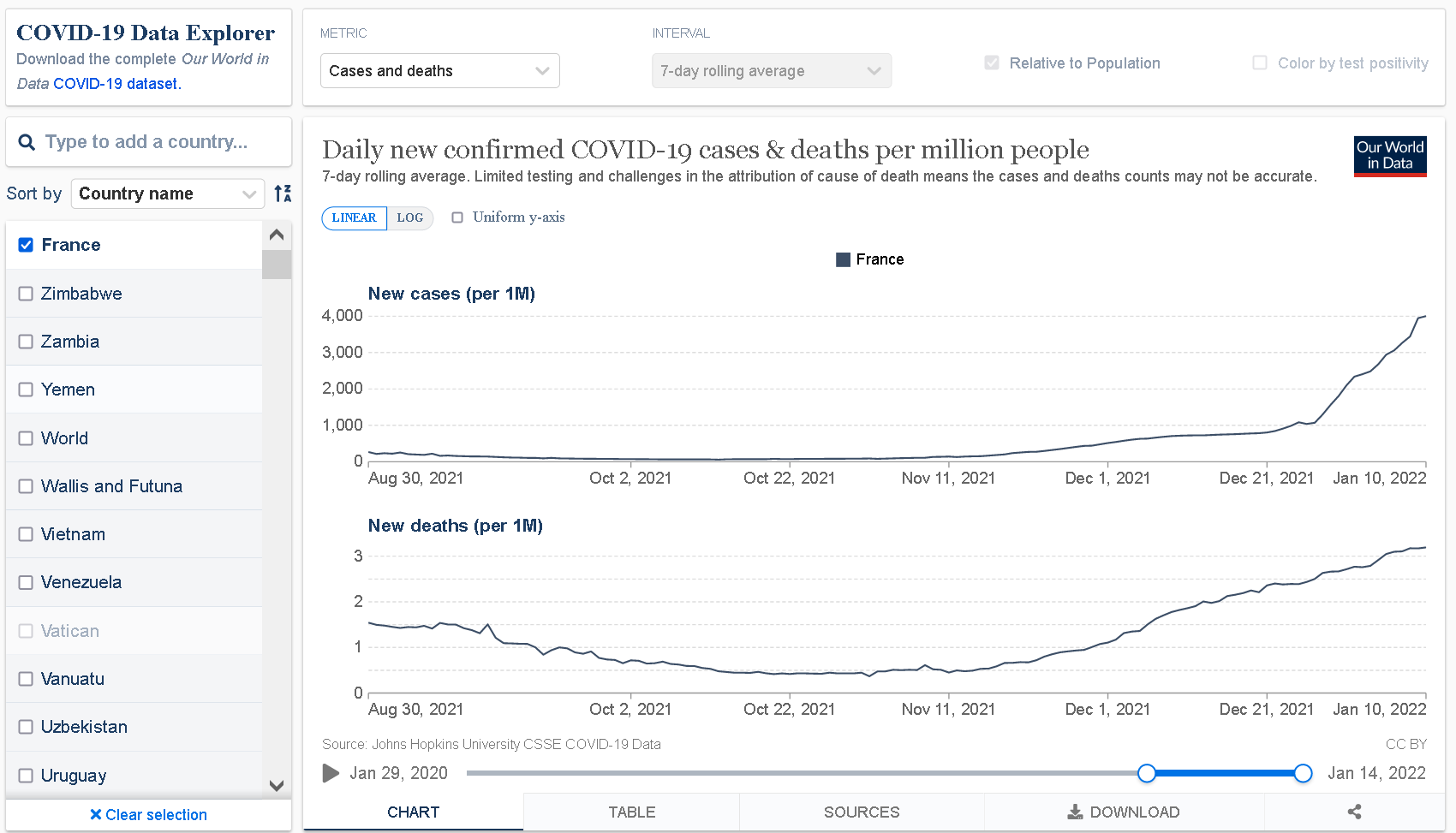This screenshot has width=1456, height=833.
Task: Tick the Yemen checkbox
Action: [26, 390]
